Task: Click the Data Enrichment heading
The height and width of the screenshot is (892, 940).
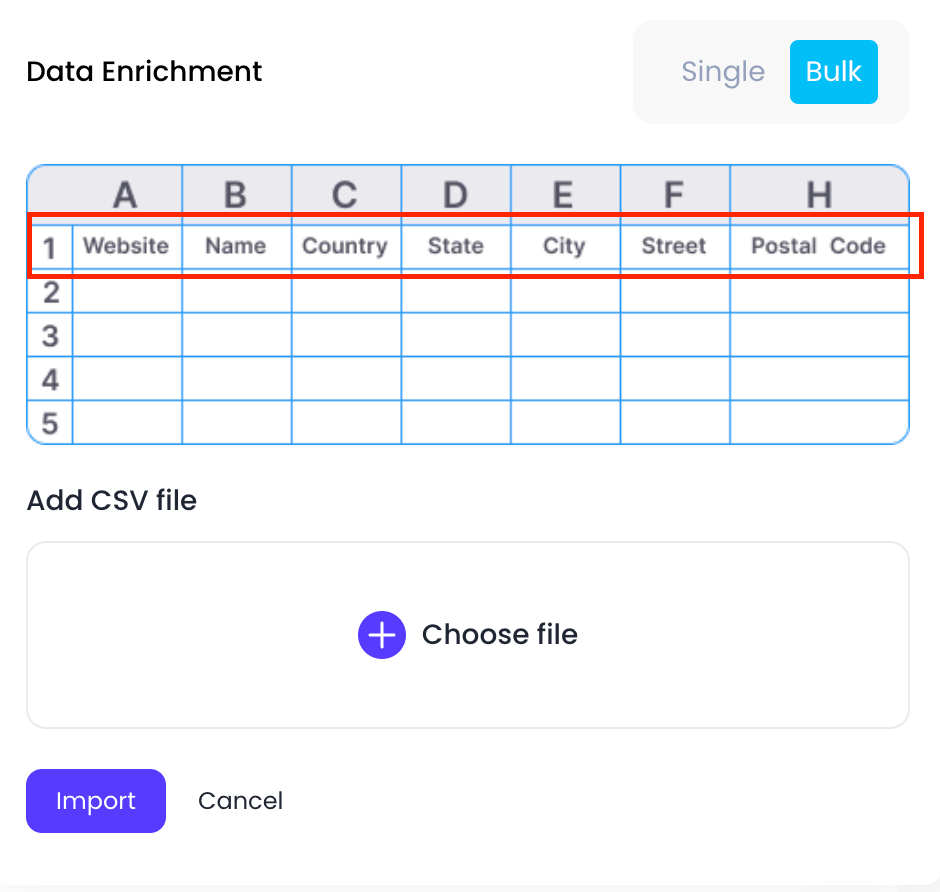Action: pyautogui.click(x=144, y=72)
